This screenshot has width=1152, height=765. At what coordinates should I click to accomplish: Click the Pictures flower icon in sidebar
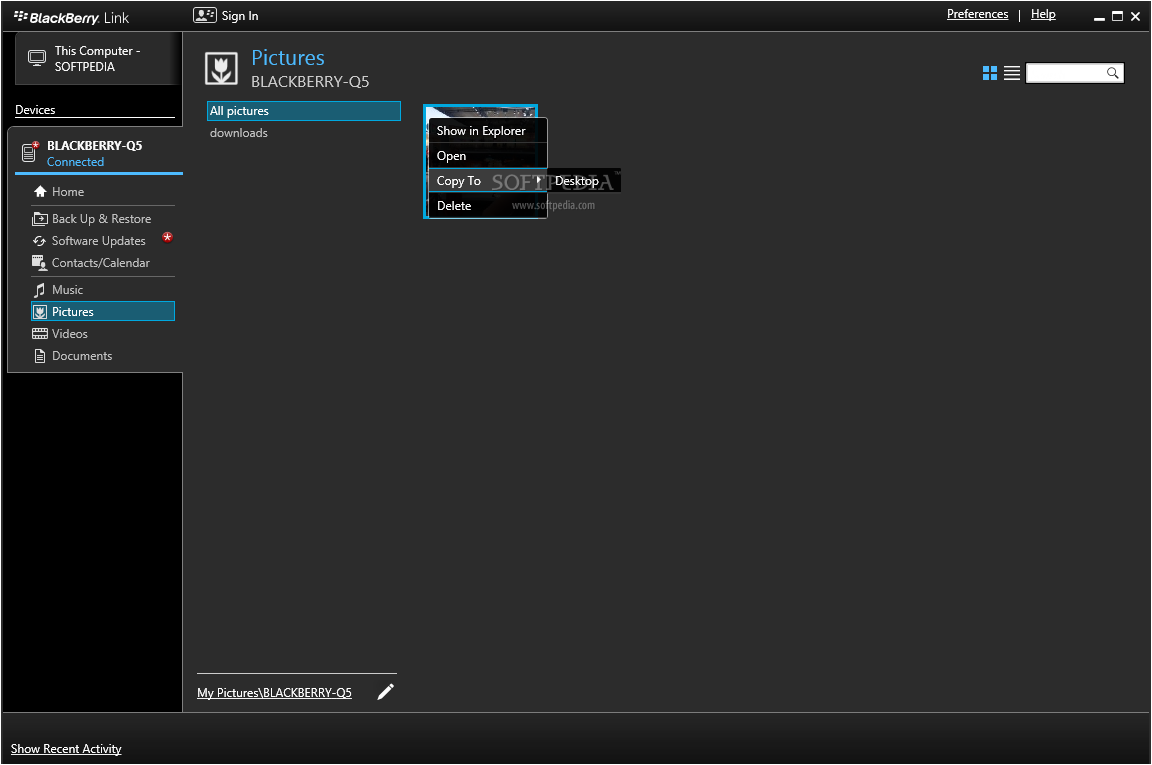click(40, 312)
